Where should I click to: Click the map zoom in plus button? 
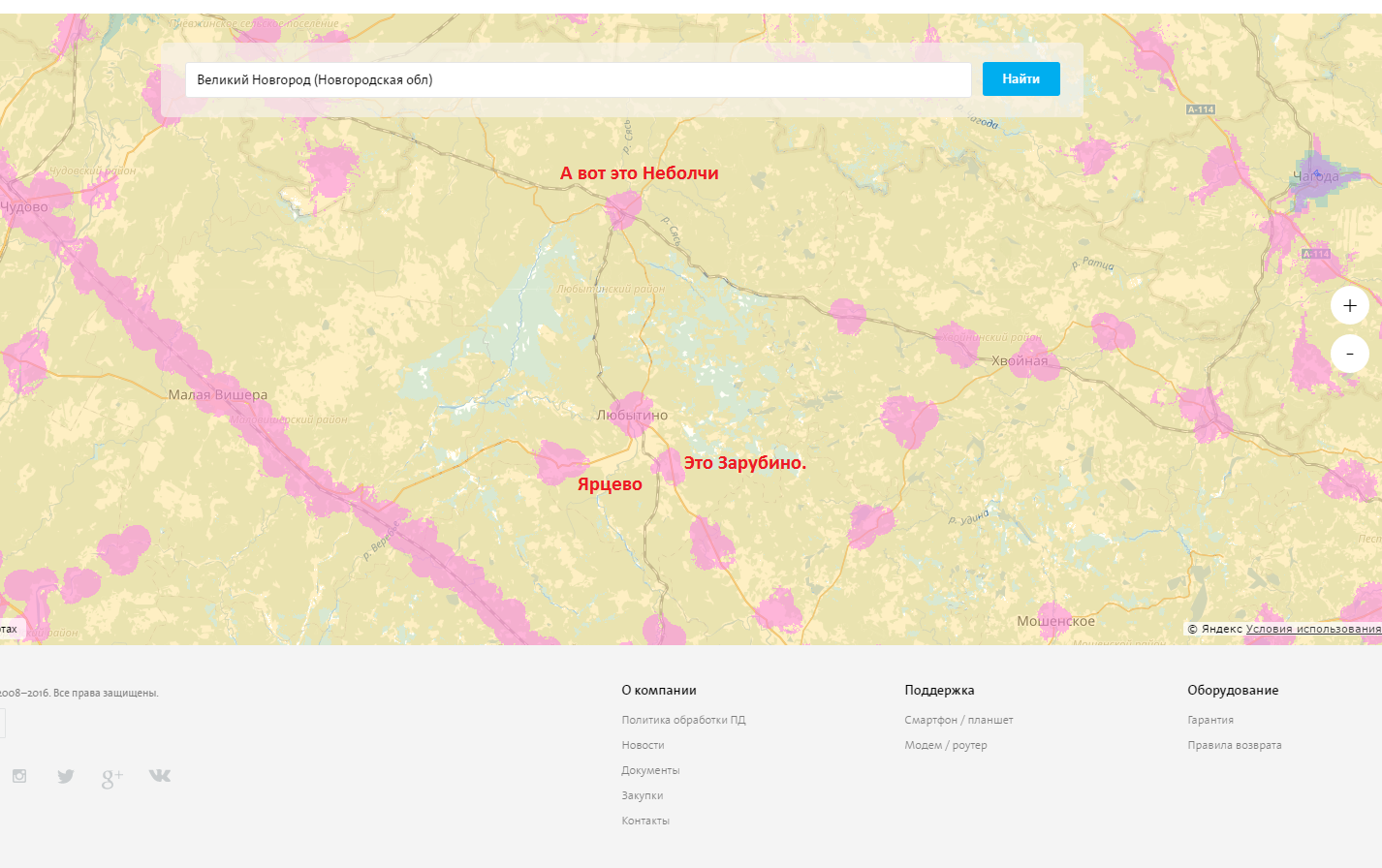click(1349, 306)
